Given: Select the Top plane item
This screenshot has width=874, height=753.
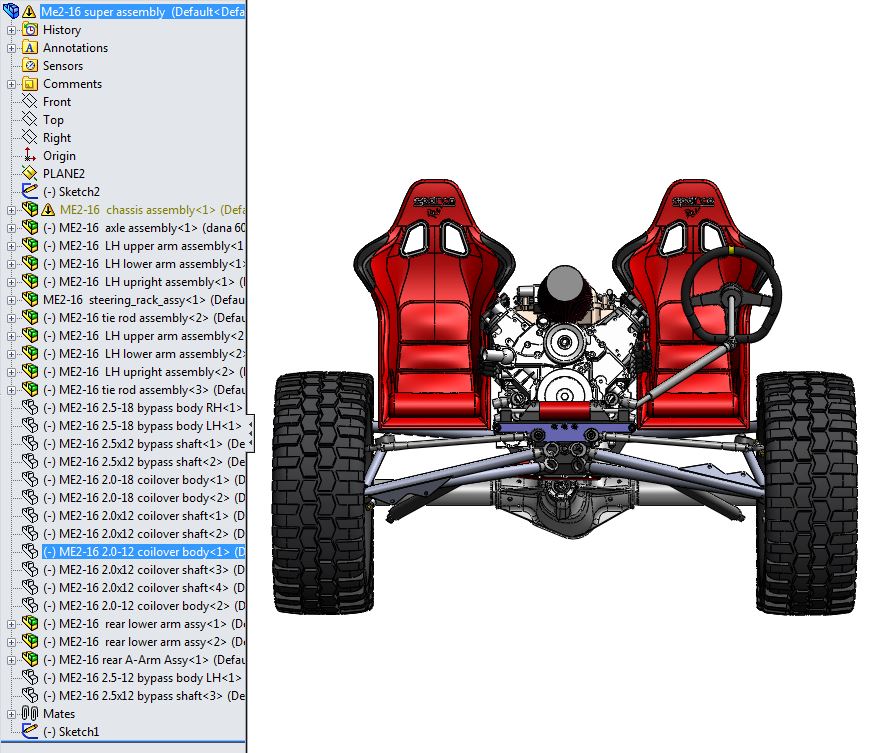Looking at the screenshot, I should tap(53, 120).
